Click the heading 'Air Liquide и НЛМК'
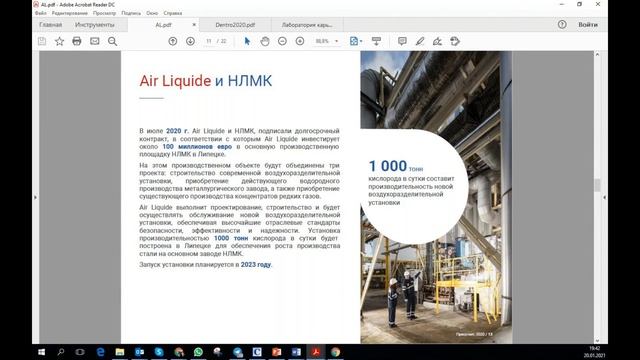 (206, 81)
